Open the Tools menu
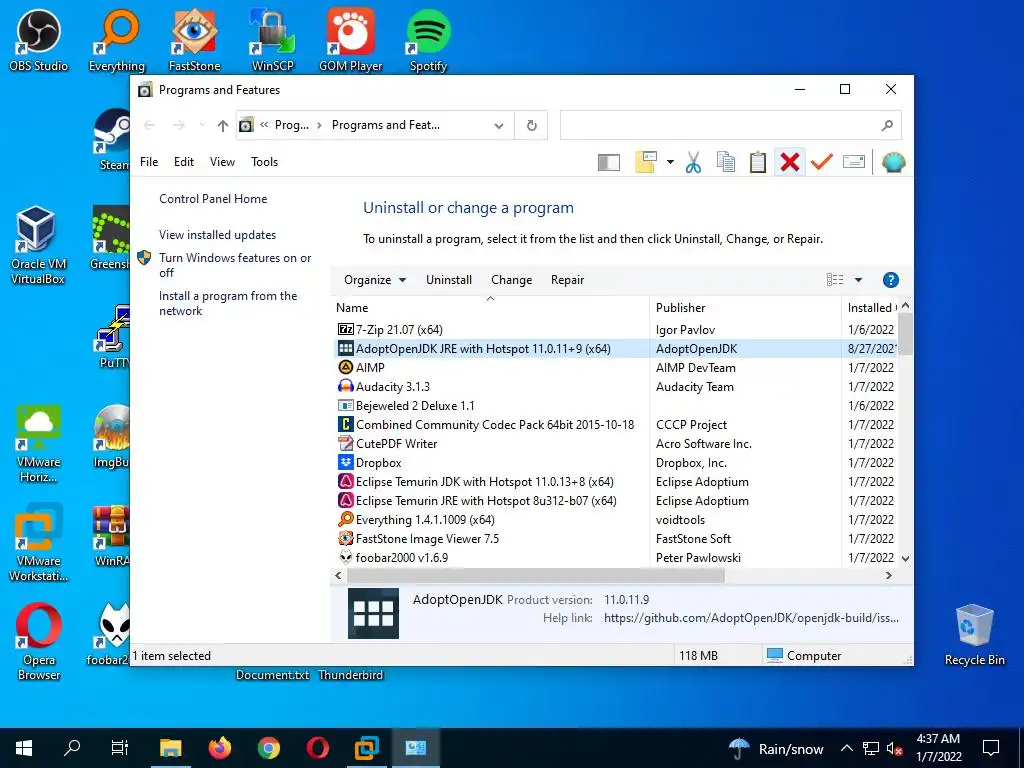The height and width of the screenshot is (768, 1024). (x=264, y=162)
